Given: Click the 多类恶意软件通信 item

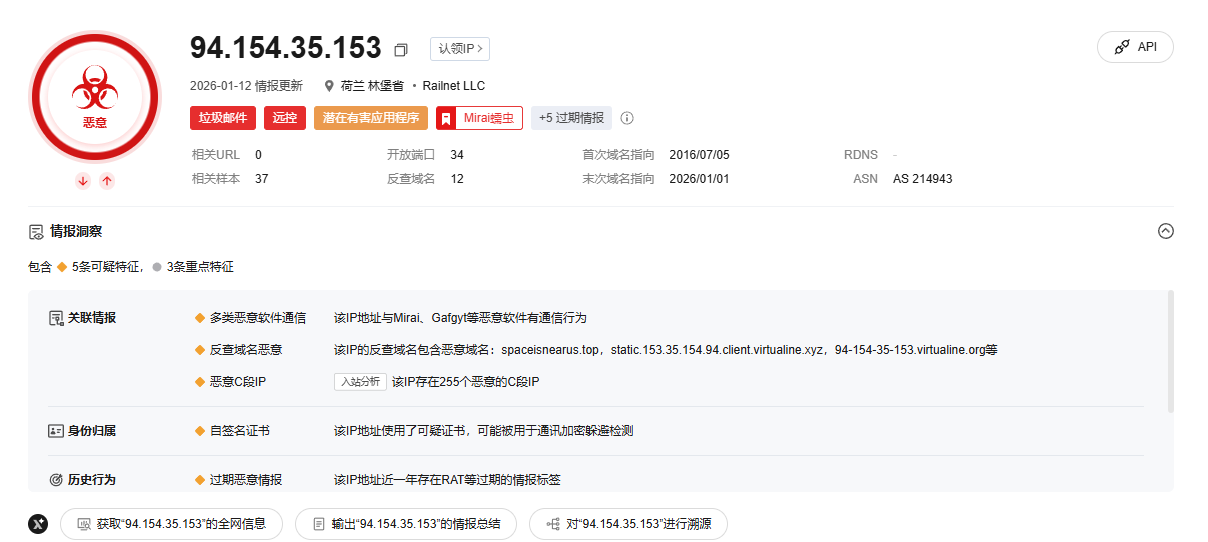Looking at the screenshot, I should click(258, 318).
